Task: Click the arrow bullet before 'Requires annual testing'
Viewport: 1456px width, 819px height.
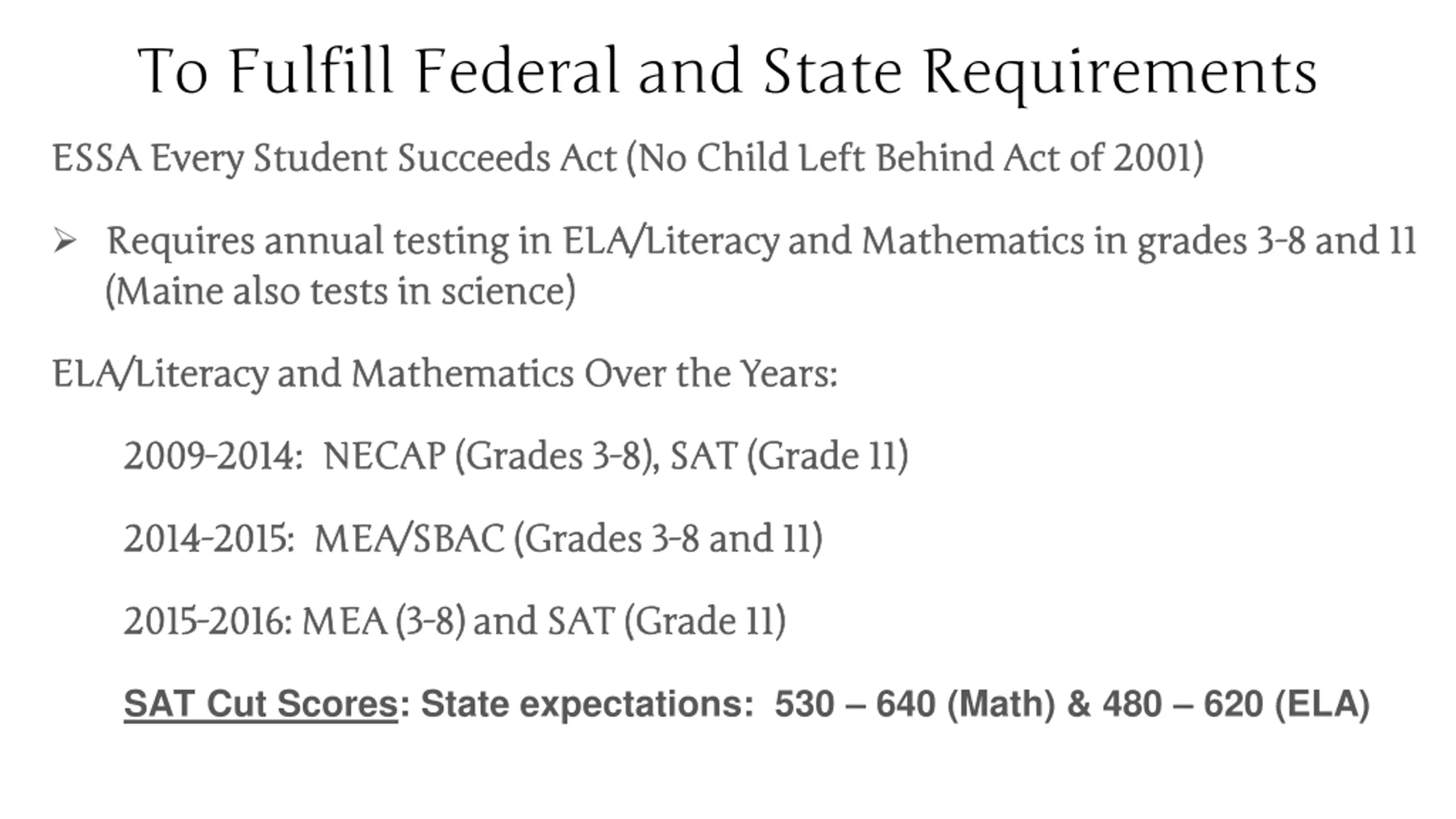Action: [x=65, y=241]
